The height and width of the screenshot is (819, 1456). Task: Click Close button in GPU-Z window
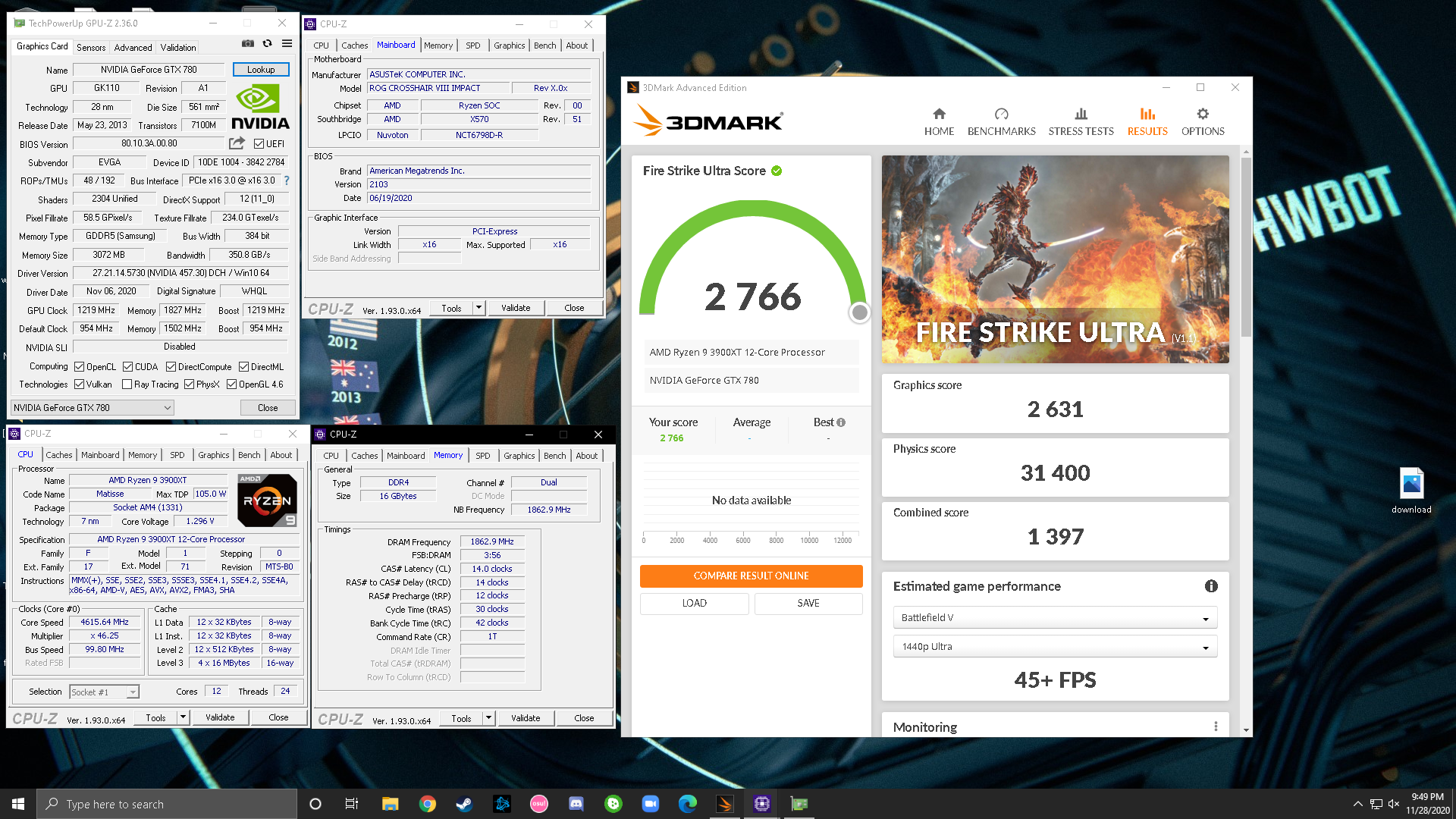[268, 408]
